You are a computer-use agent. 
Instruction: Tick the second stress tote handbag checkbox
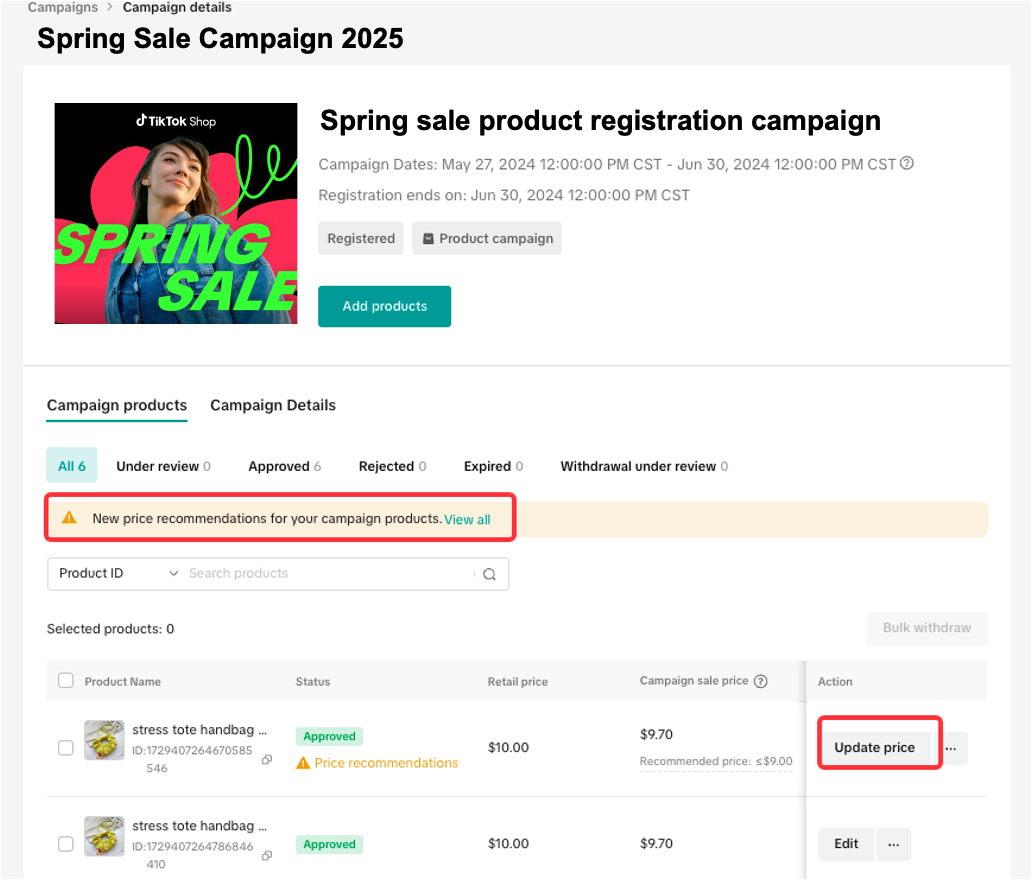point(66,844)
